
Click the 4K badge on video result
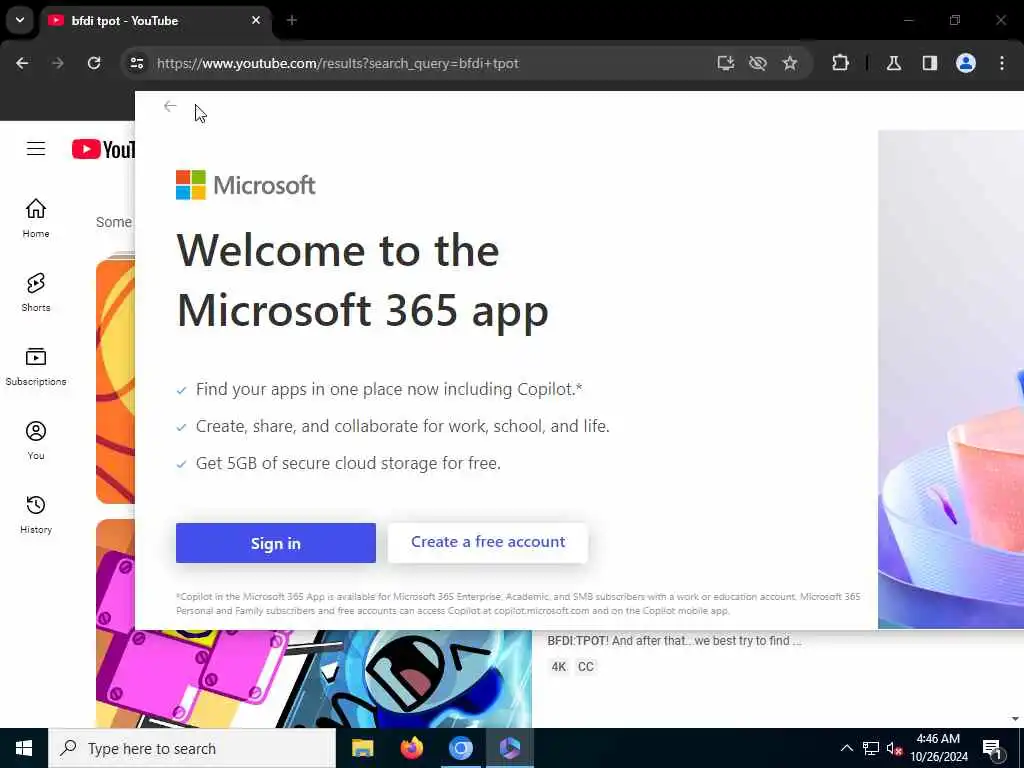pyautogui.click(x=558, y=667)
